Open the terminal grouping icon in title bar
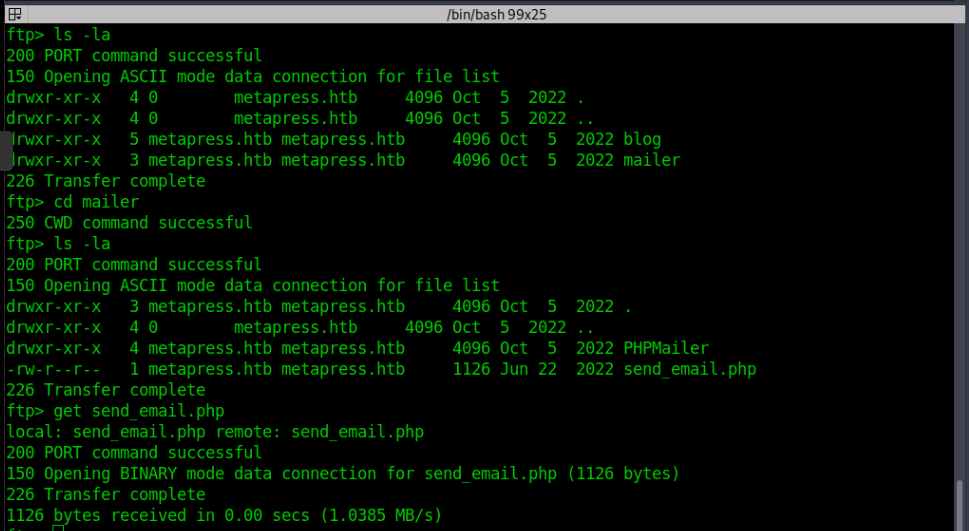The width and height of the screenshot is (969, 531). [x=15, y=14]
